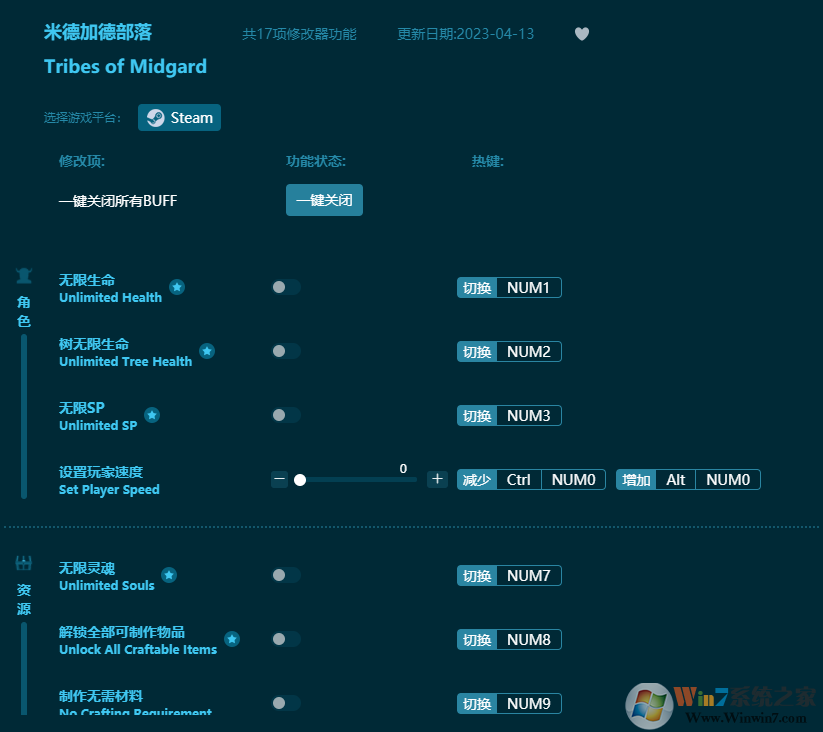
Task: Click the star badge beside Unlimited Souls
Action: coord(168,575)
